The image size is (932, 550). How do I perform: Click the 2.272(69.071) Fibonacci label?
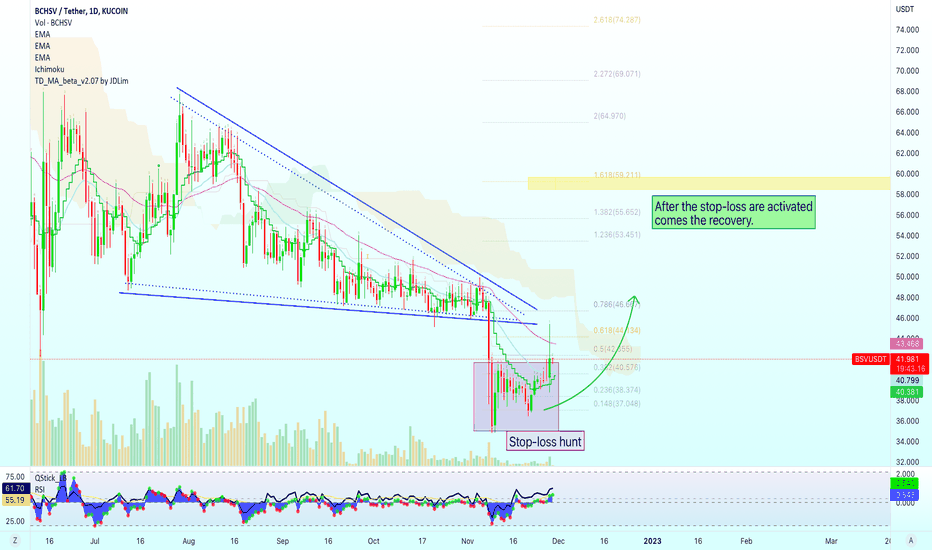617,74
